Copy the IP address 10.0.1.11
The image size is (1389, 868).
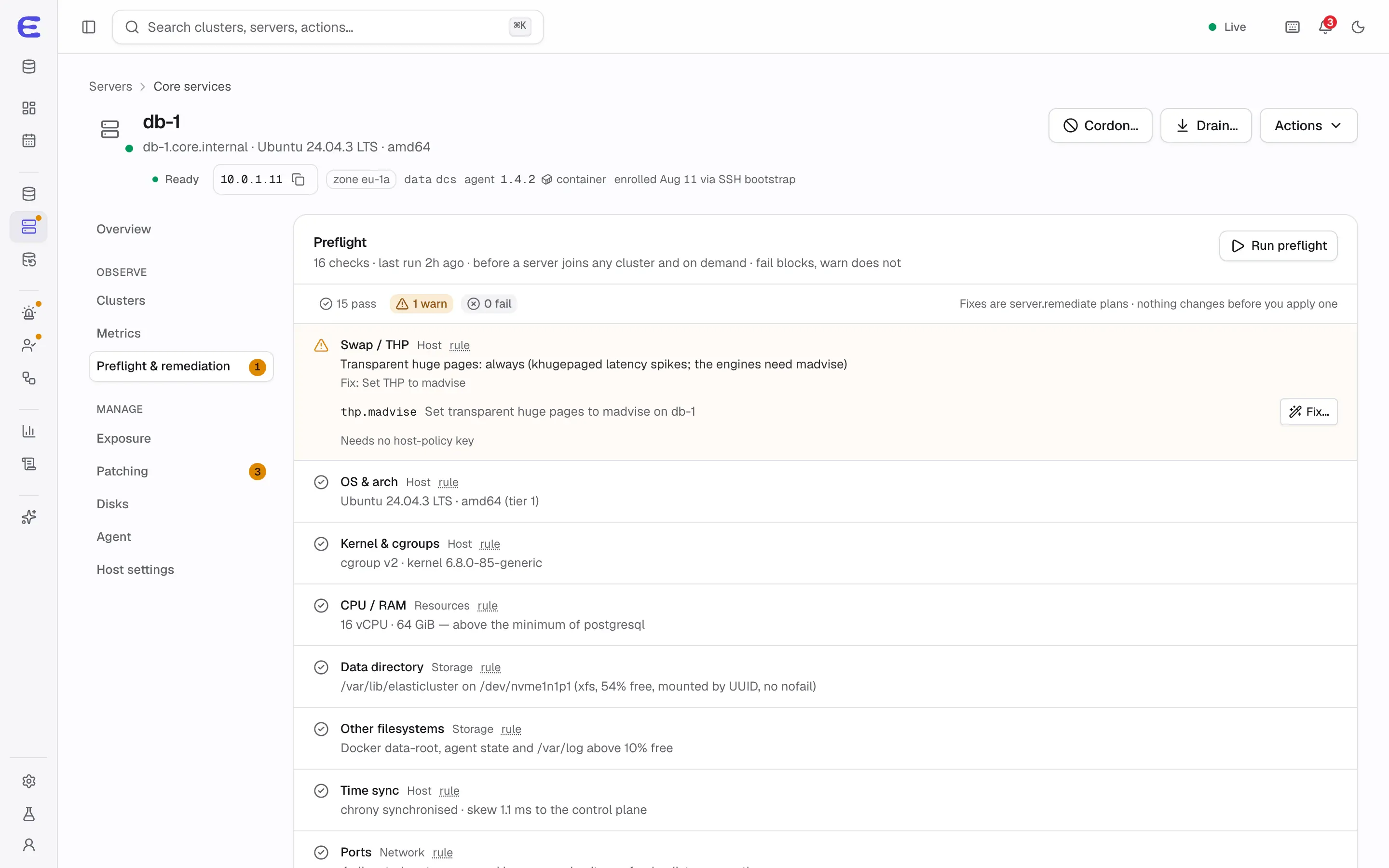coord(298,180)
